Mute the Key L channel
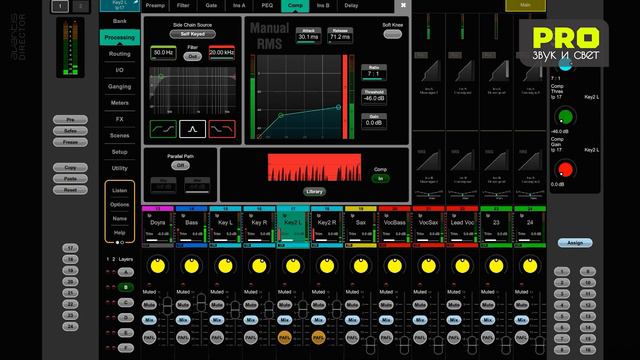The image size is (640, 360). [217, 305]
